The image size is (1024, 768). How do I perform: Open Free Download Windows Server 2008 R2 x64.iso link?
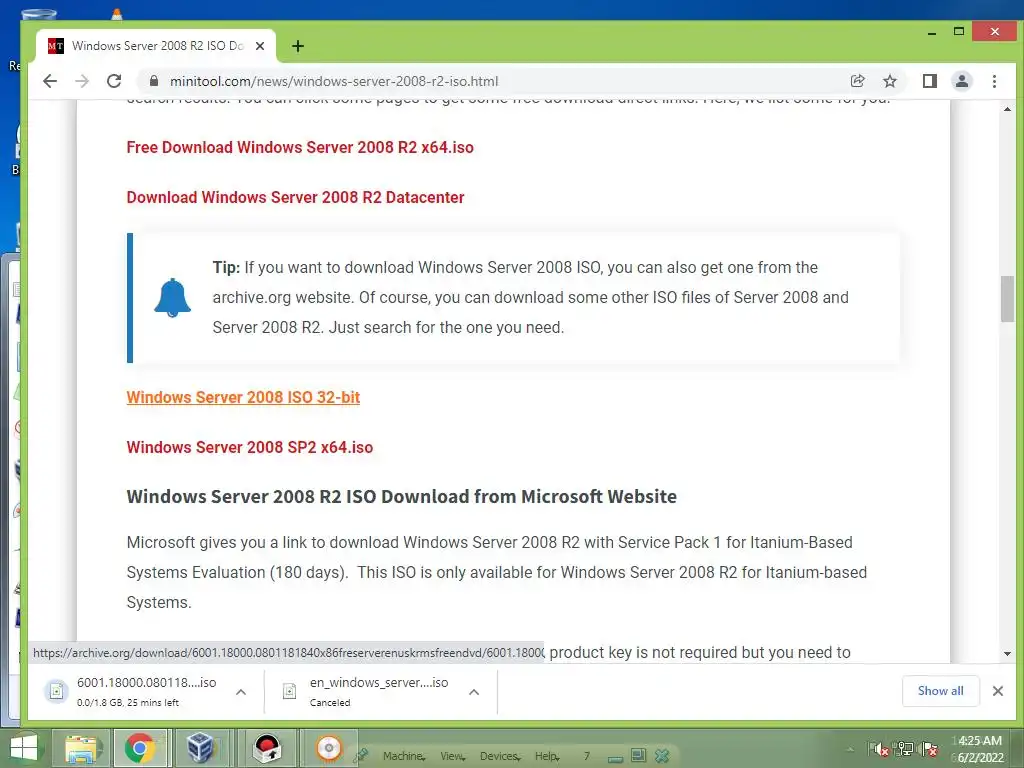tap(300, 147)
